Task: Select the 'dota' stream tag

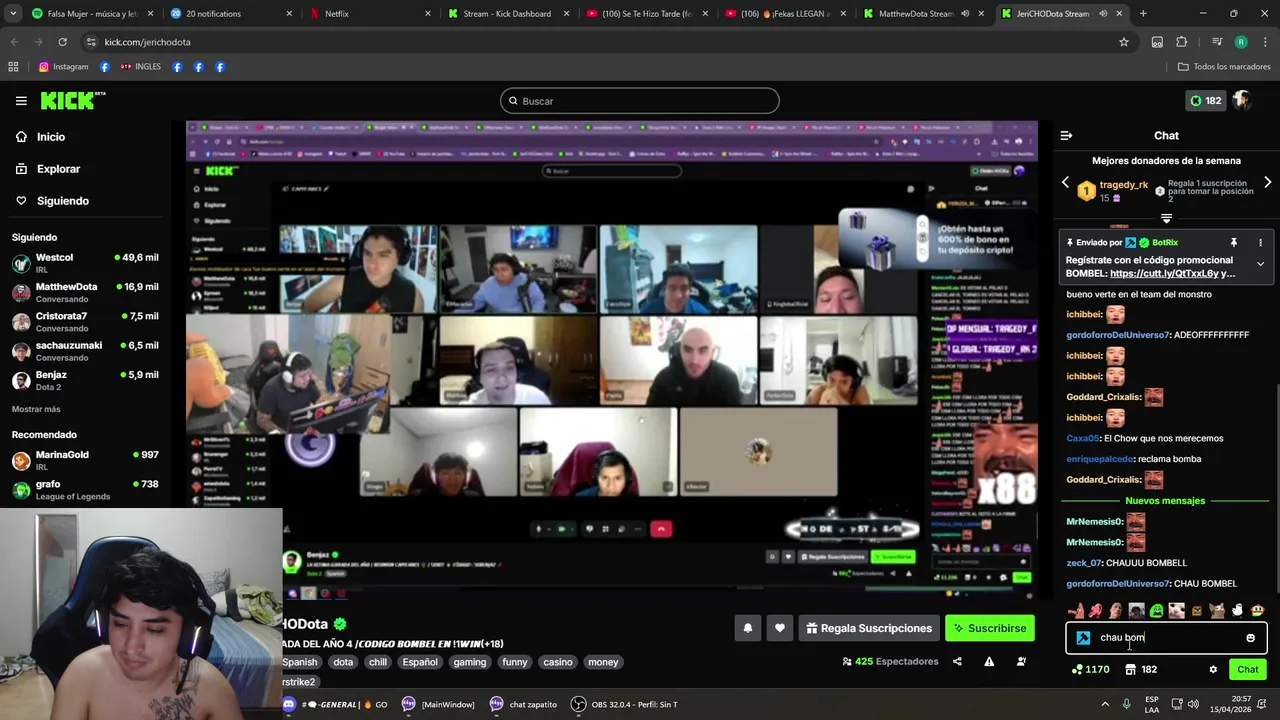Action: [343, 662]
